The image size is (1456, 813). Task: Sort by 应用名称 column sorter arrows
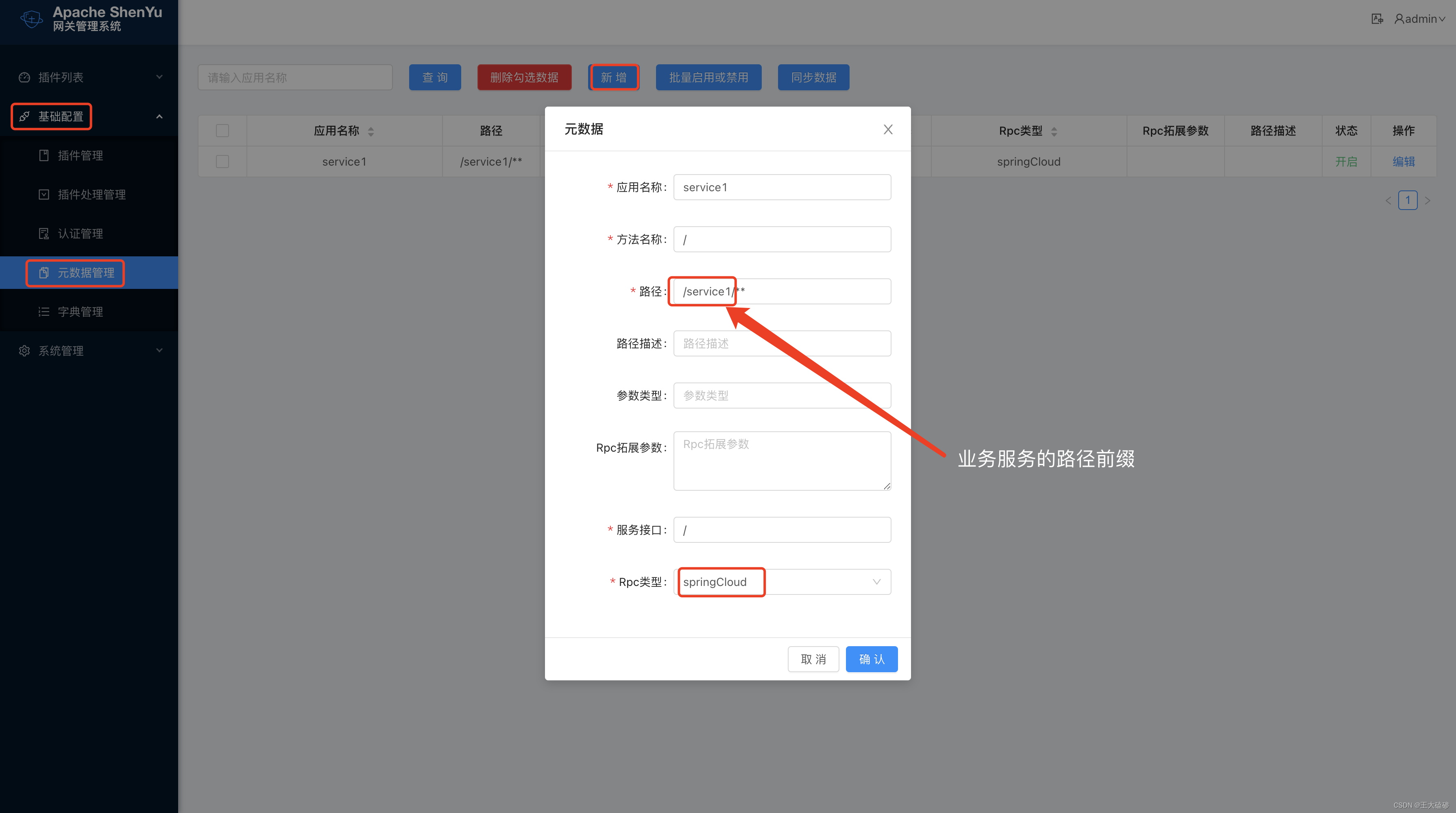coord(371,131)
